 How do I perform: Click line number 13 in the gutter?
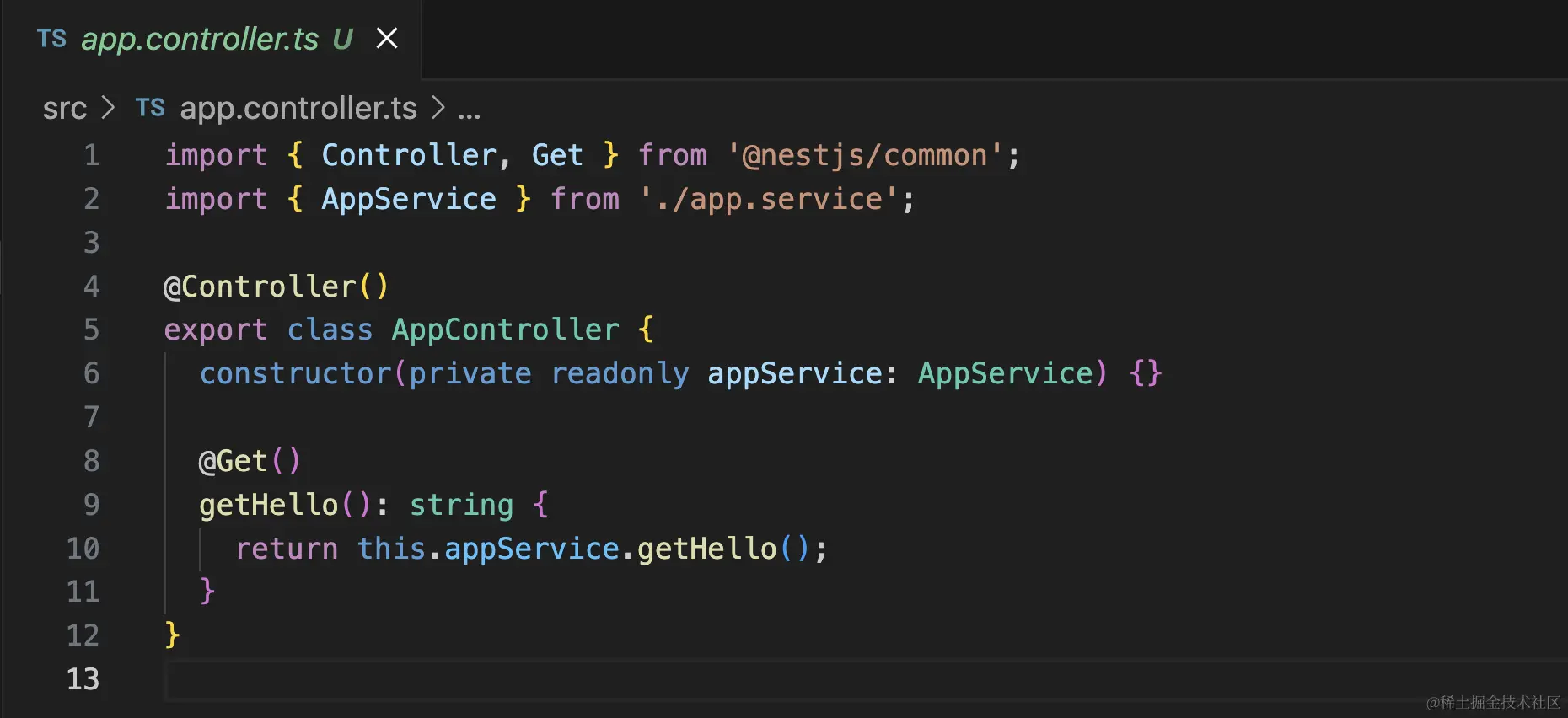(83, 679)
